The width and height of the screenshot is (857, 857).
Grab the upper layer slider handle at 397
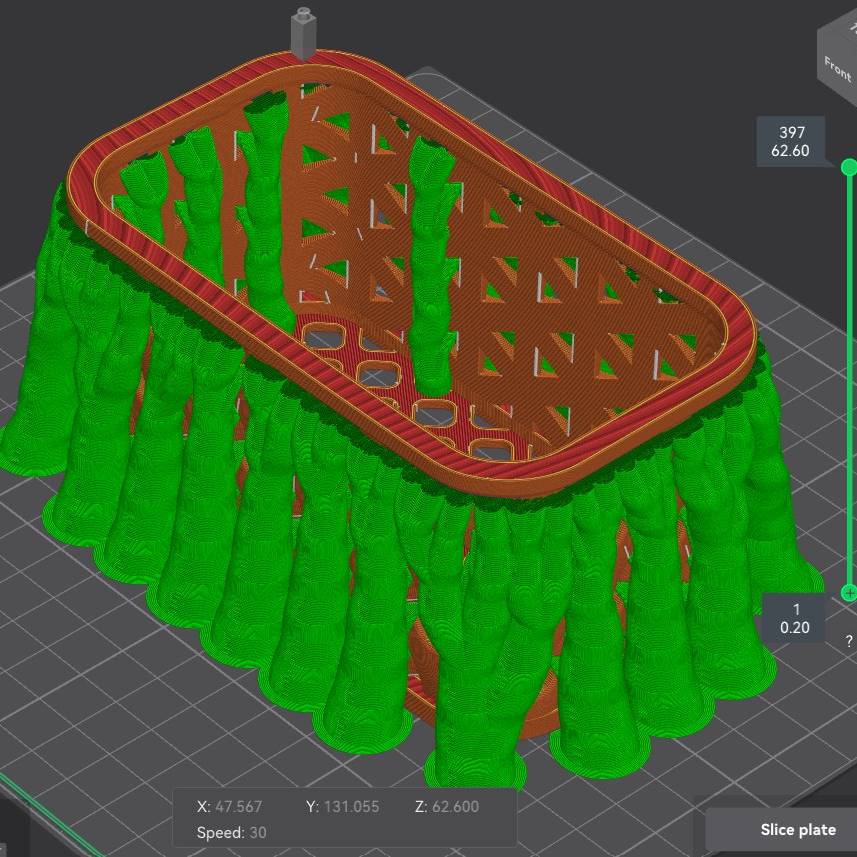click(x=849, y=167)
